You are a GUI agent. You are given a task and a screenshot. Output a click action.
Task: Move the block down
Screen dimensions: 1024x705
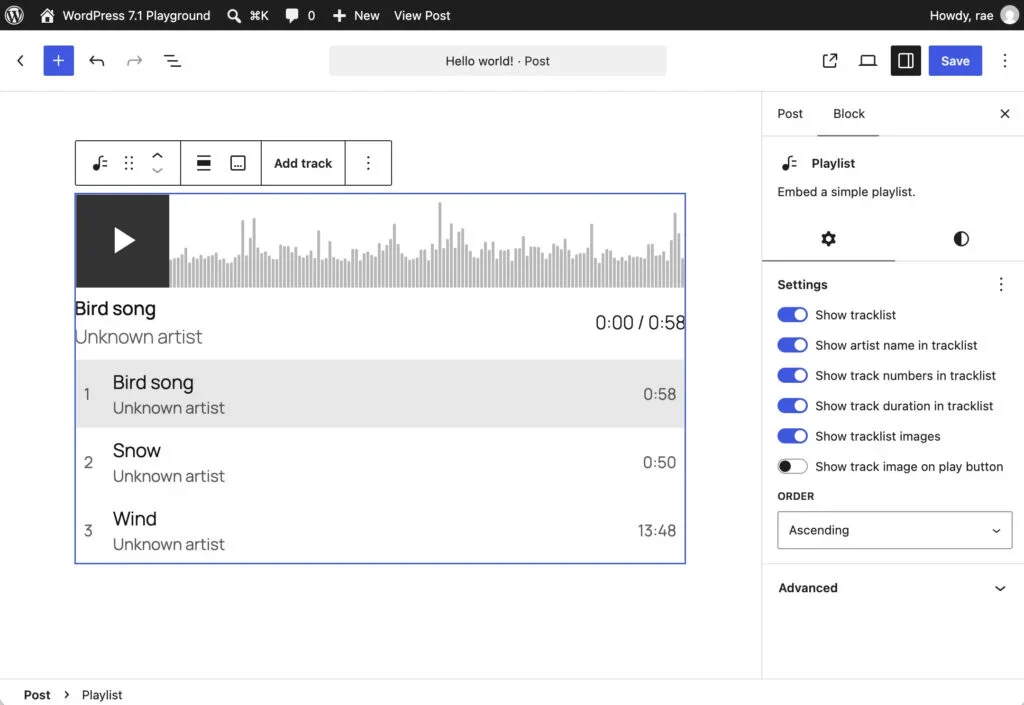tap(157, 171)
